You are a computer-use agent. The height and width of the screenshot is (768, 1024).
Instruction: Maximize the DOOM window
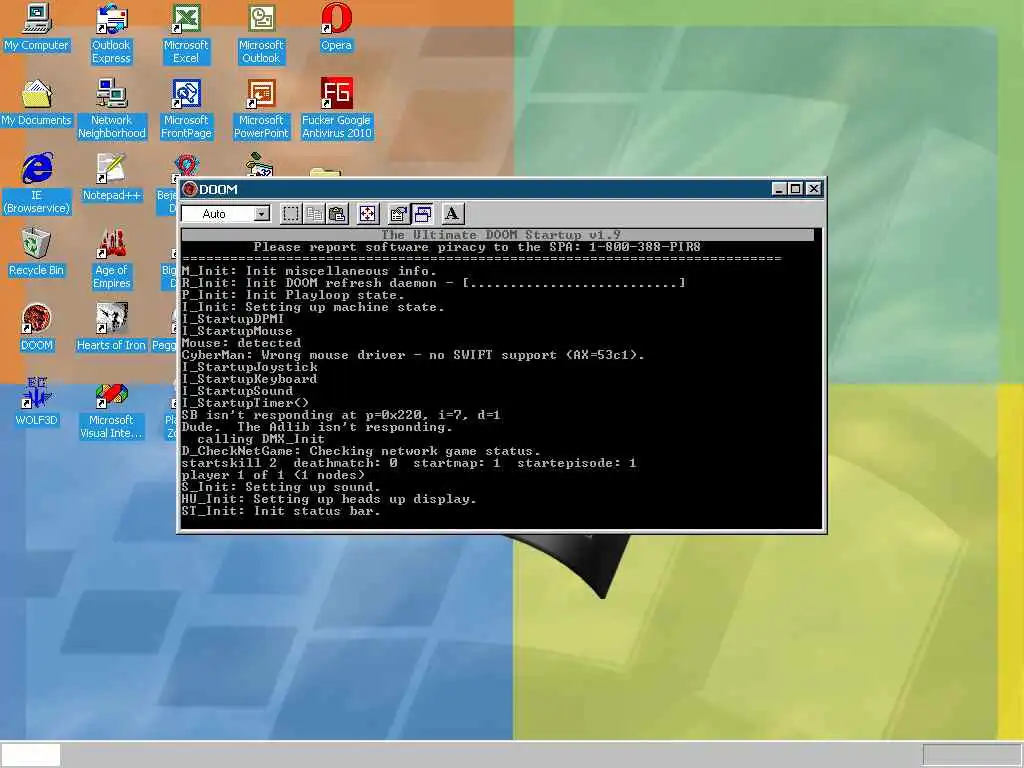point(795,189)
